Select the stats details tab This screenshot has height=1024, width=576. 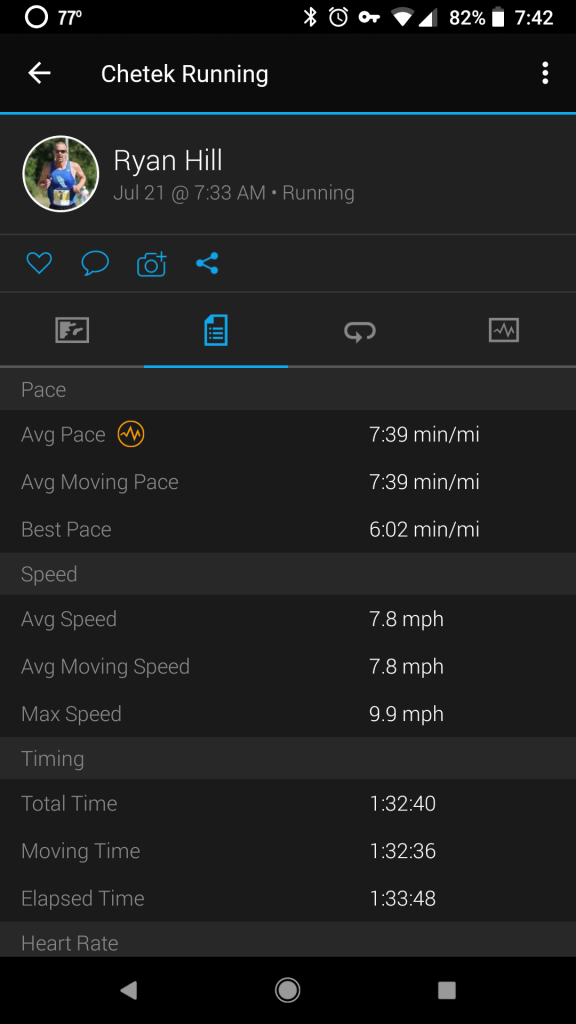point(216,330)
